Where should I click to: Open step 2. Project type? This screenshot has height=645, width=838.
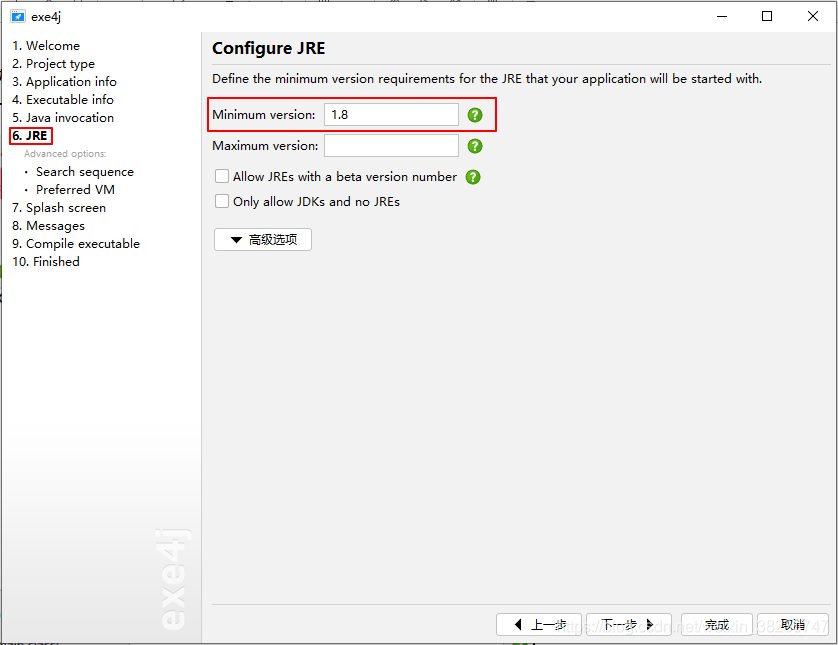(x=53, y=64)
